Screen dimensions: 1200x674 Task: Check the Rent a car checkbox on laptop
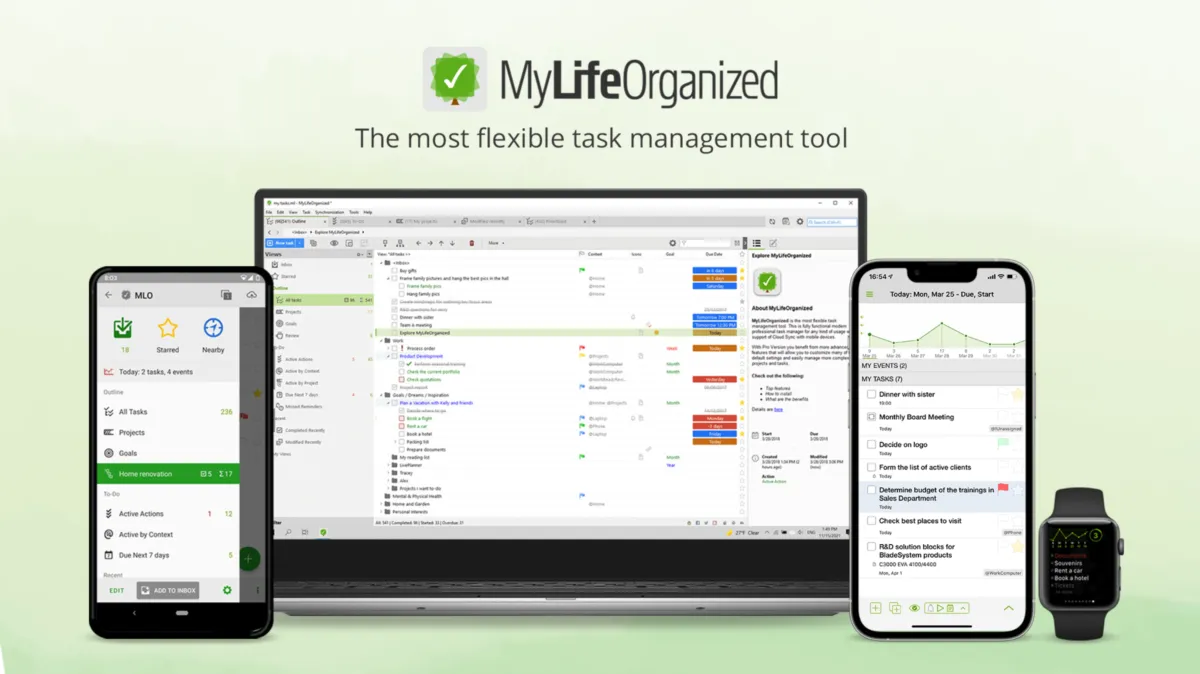tap(403, 426)
